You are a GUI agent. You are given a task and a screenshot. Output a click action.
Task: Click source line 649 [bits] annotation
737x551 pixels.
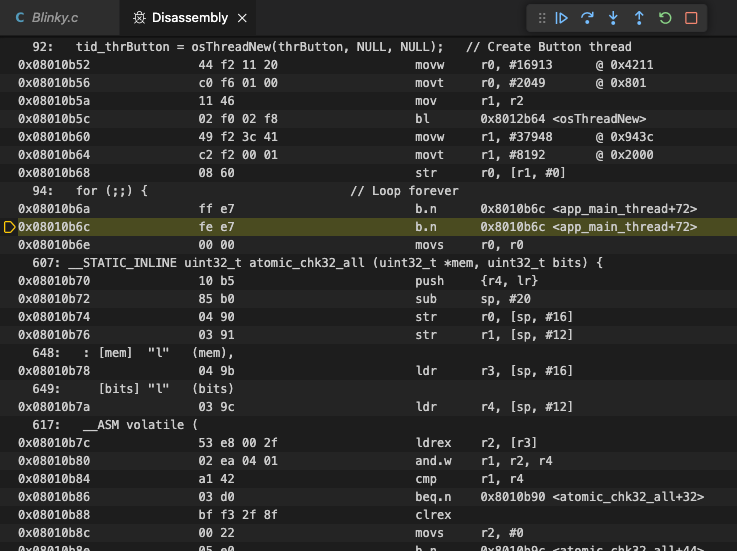(368, 389)
